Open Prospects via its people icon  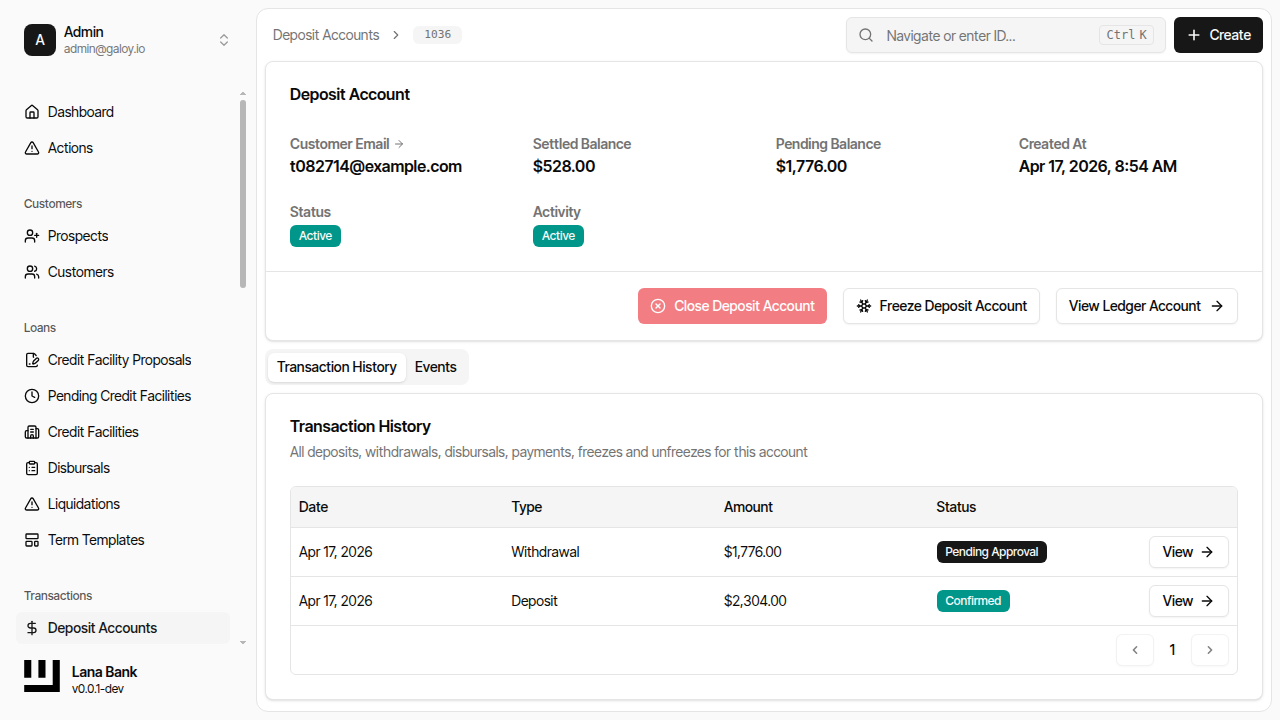tap(31, 235)
